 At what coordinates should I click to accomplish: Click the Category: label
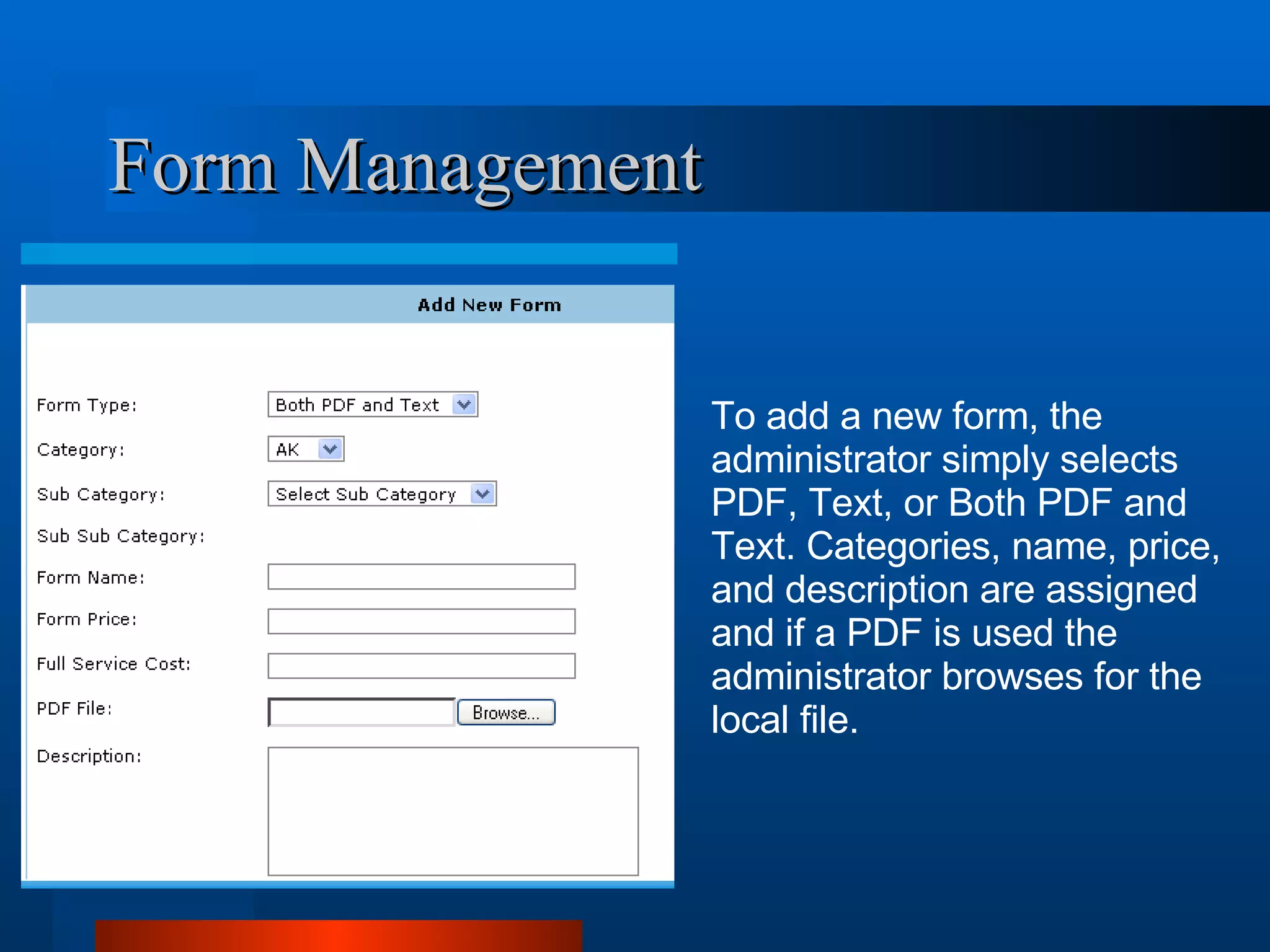(x=81, y=450)
